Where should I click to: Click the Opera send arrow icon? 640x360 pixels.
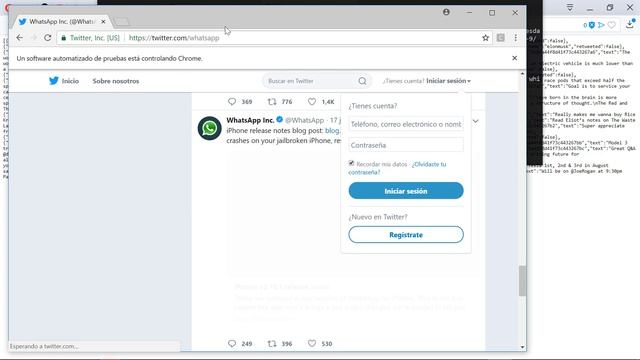601,25
